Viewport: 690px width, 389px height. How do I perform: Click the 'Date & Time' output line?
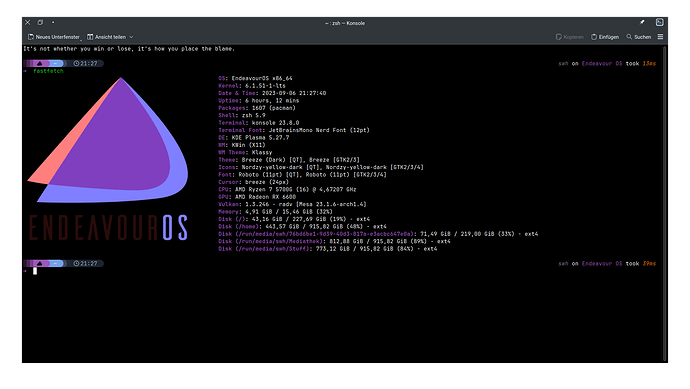pyautogui.click(x=272, y=93)
